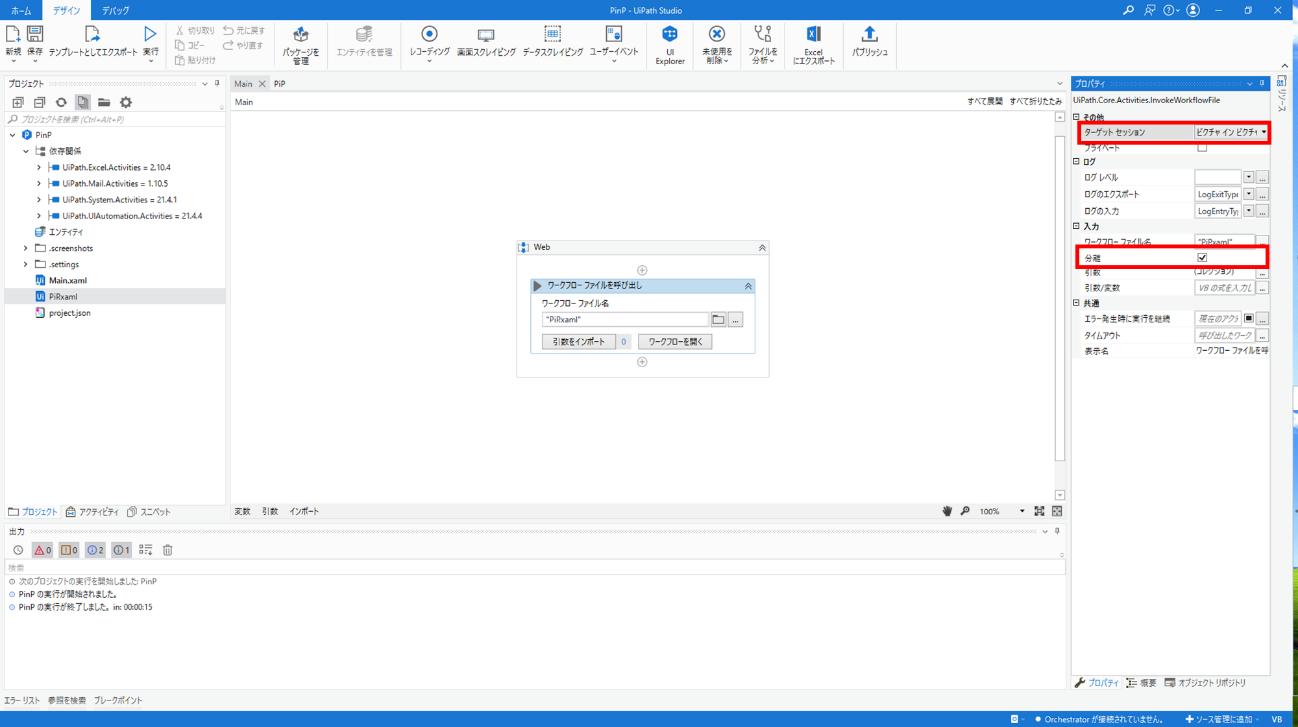
Task: Toggle the 分離 (Isolated) checkbox
Action: click(x=1202, y=258)
